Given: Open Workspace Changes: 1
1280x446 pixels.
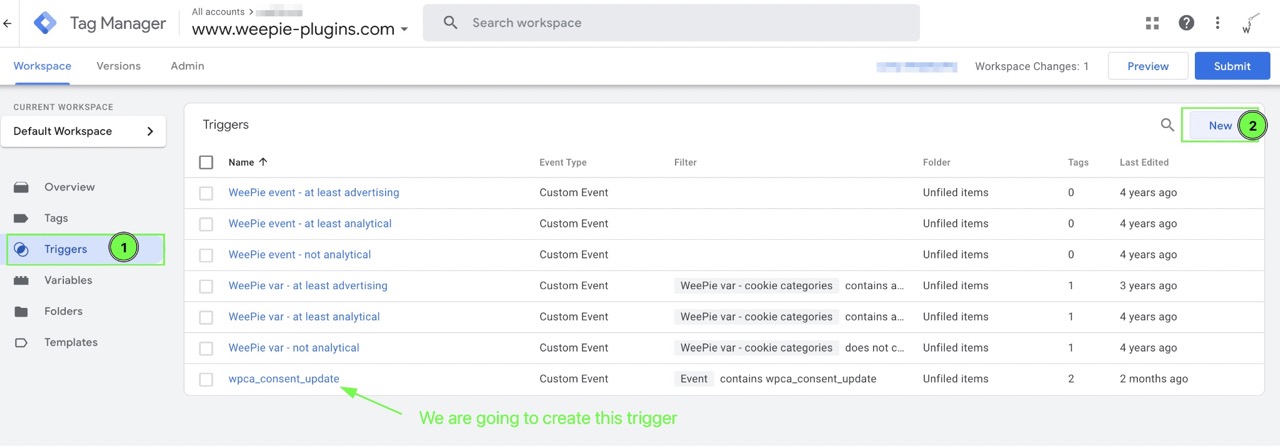Looking at the screenshot, I should pyautogui.click(x=1032, y=66).
